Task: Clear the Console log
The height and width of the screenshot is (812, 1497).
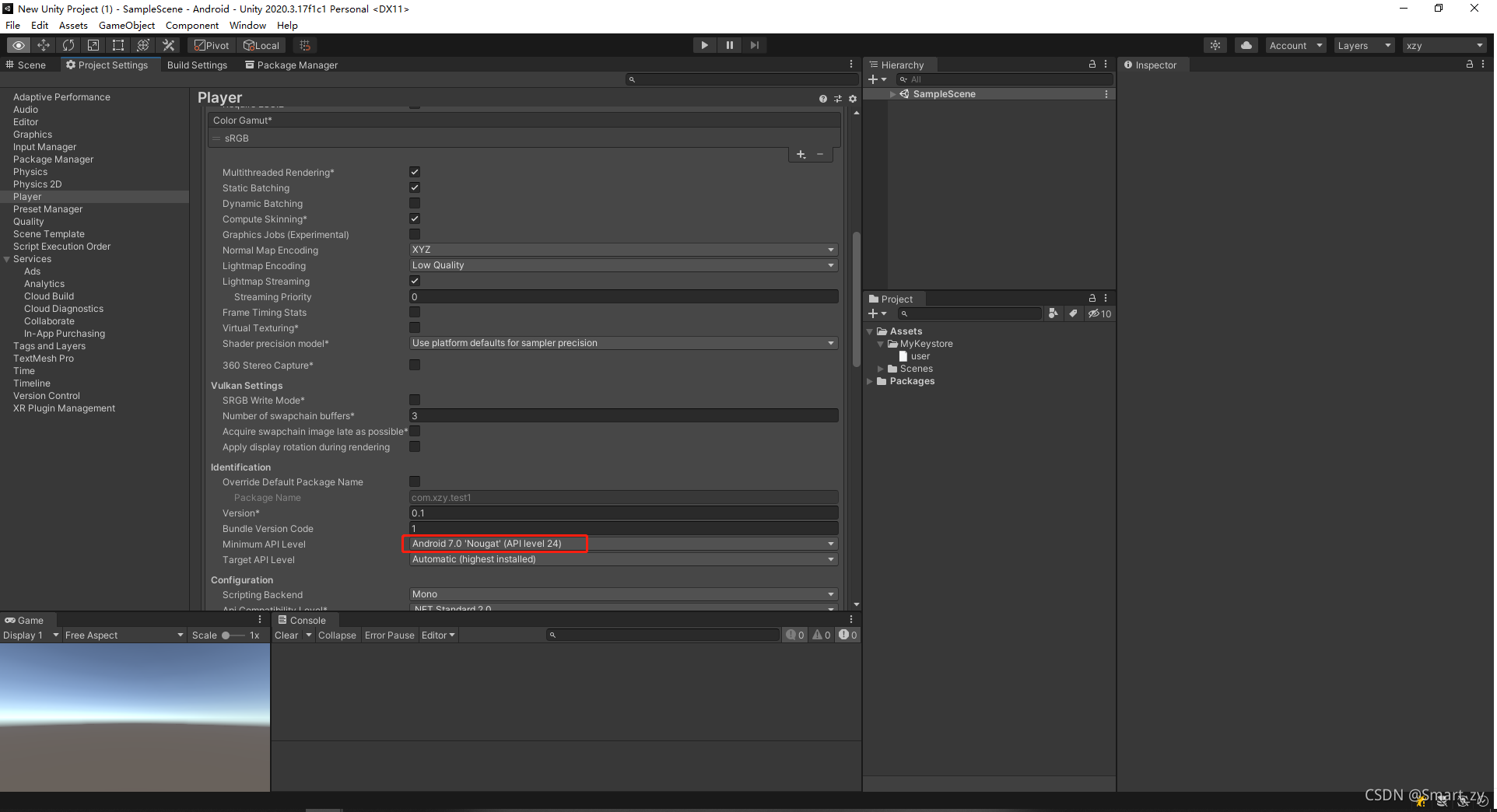Action: point(286,635)
